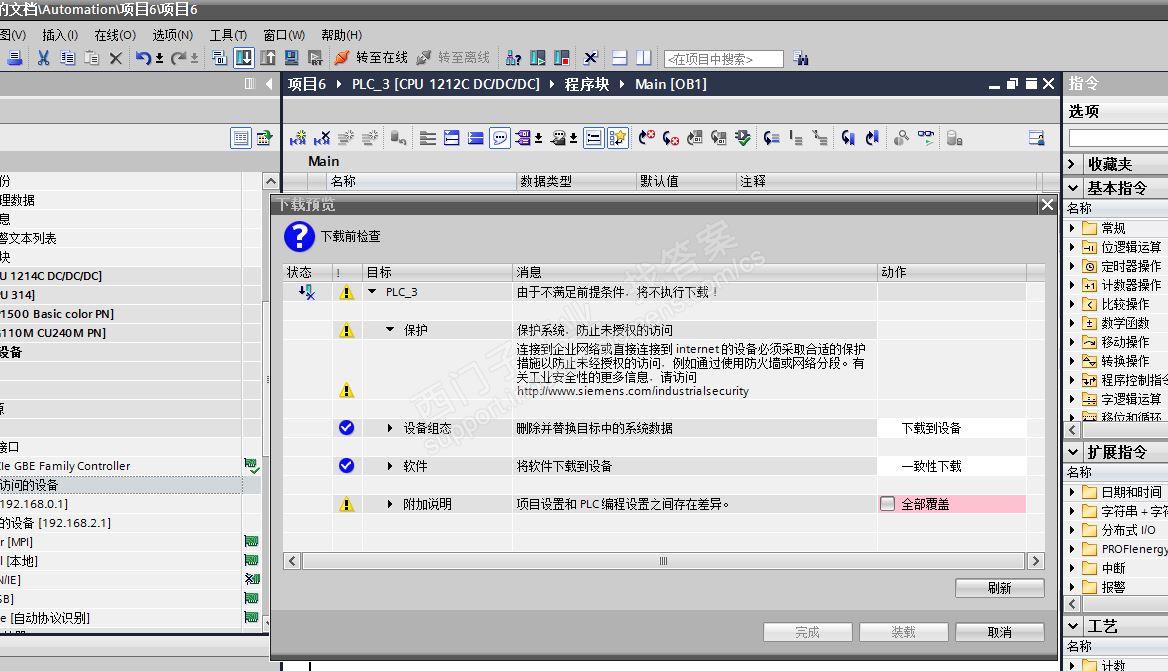
Task: Click the binoculars search icon
Action: [801, 58]
